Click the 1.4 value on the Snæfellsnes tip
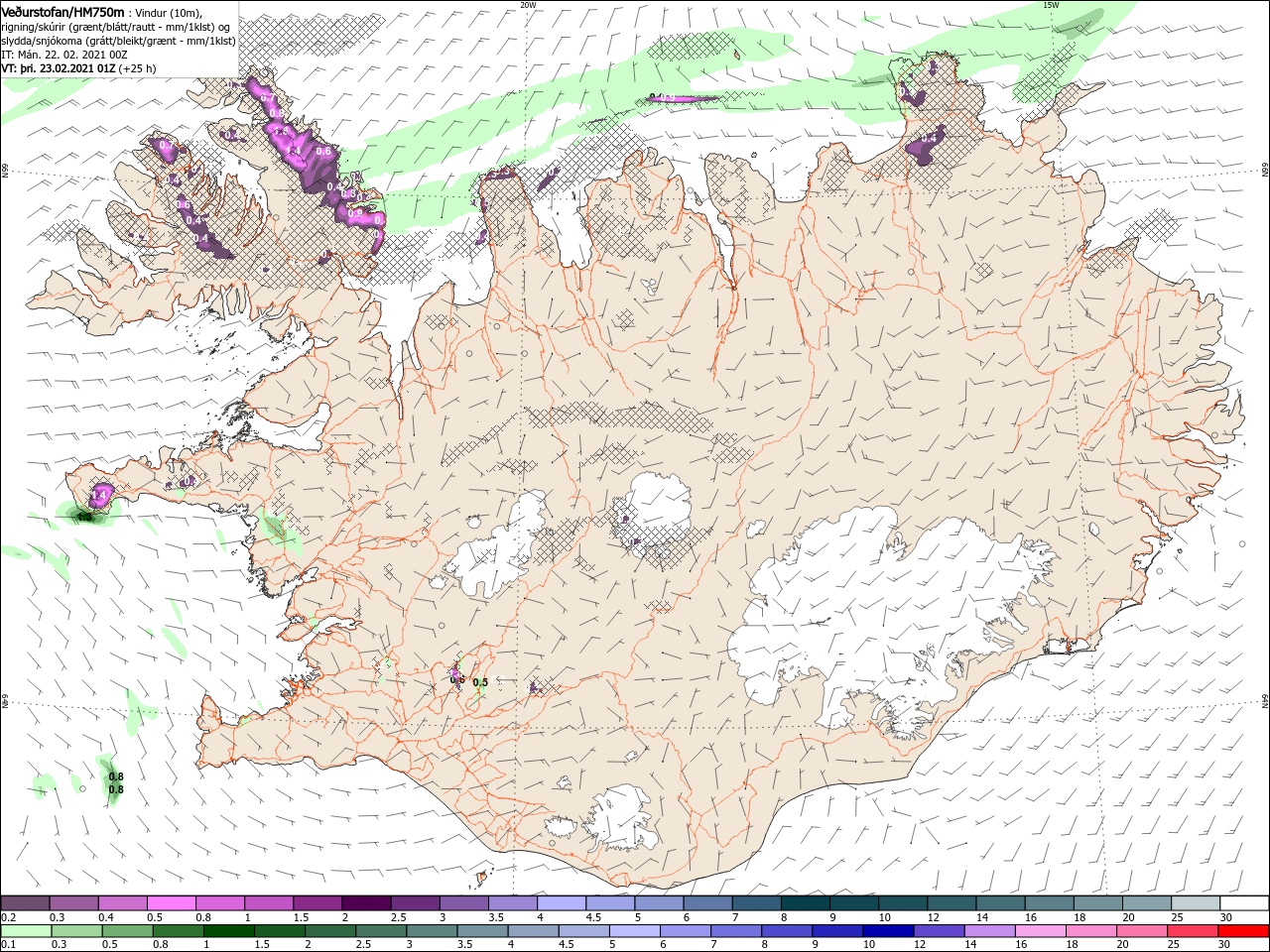1270x952 pixels. (x=99, y=494)
